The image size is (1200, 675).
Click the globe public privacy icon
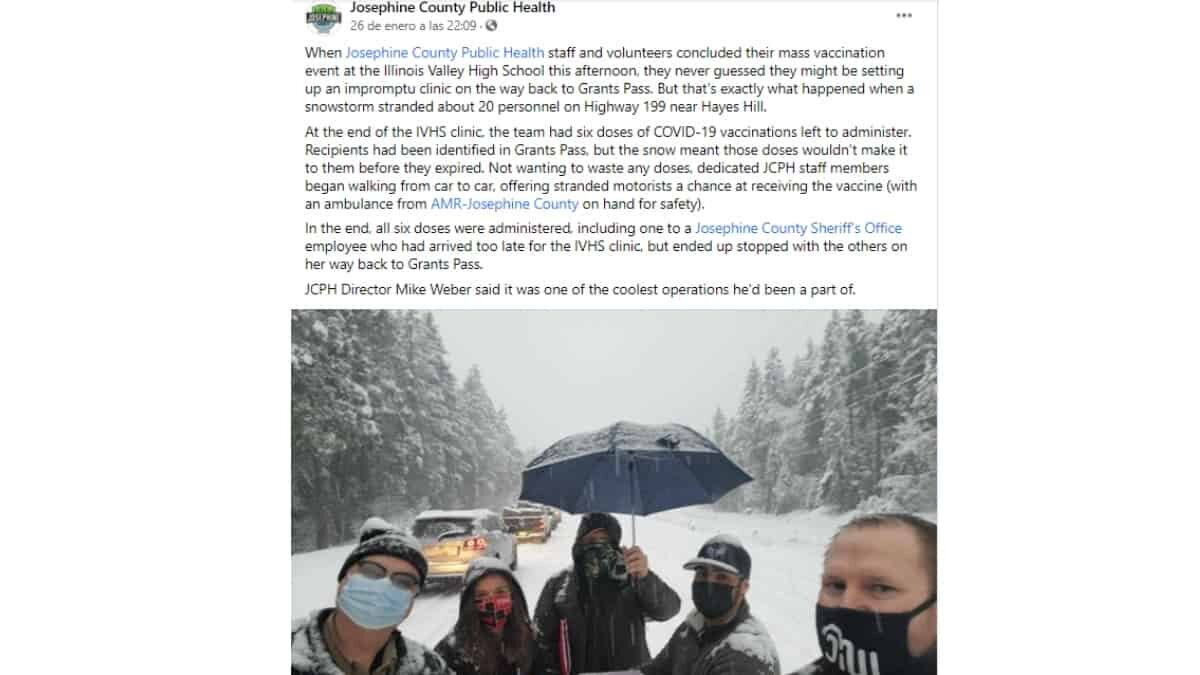(491, 26)
